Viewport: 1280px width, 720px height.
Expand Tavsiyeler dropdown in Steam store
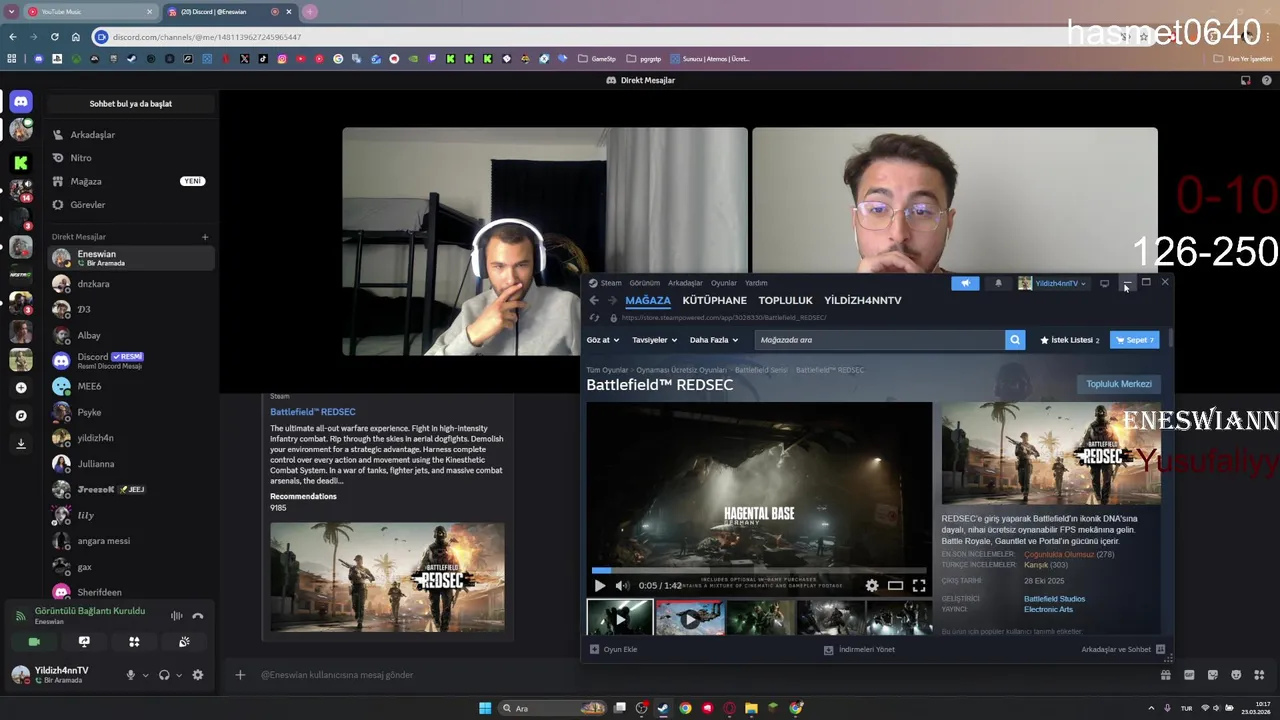654,340
